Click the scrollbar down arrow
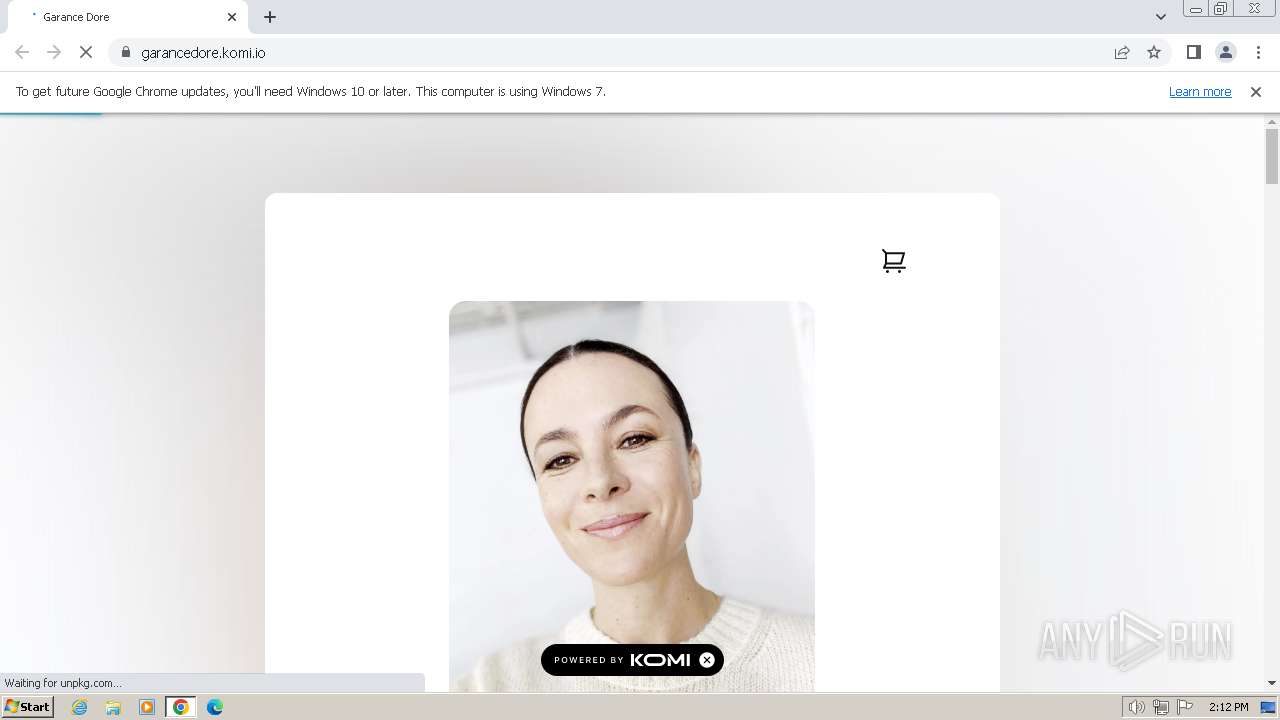Viewport: 1280px width, 720px height. point(1272,683)
